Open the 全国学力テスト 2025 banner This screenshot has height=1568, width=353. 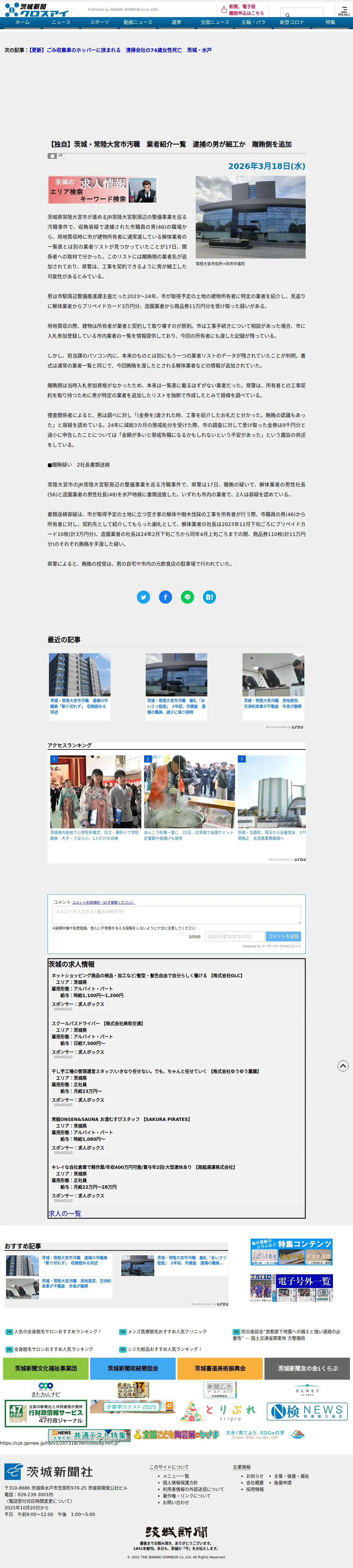point(133,1407)
